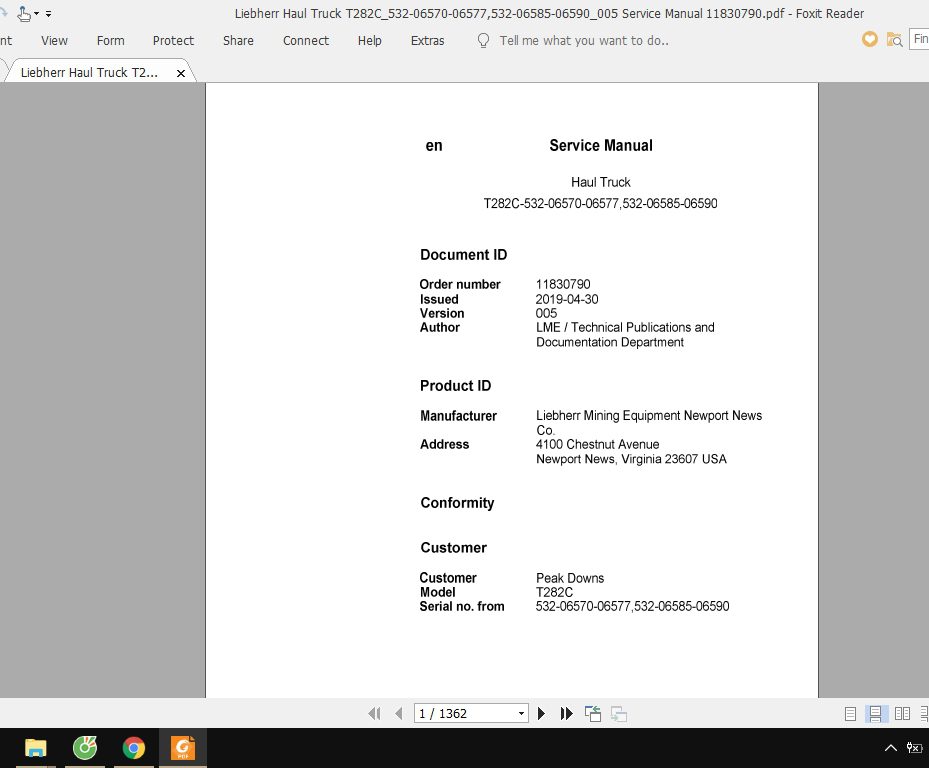Image resolution: width=929 pixels, height=768 pixels.
Task: Select the touch/mouse mode hand icon
Action: pyautogui.click(x=24, y=13)
